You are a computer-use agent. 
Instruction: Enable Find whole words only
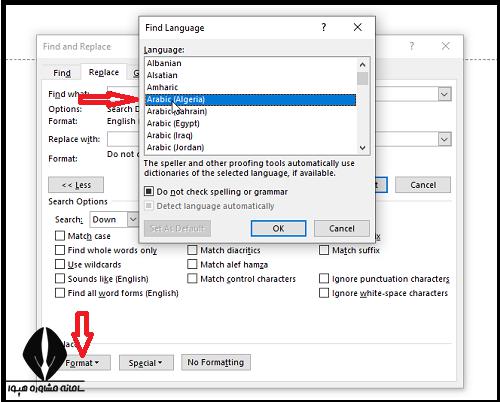click(x=60, y=250)
